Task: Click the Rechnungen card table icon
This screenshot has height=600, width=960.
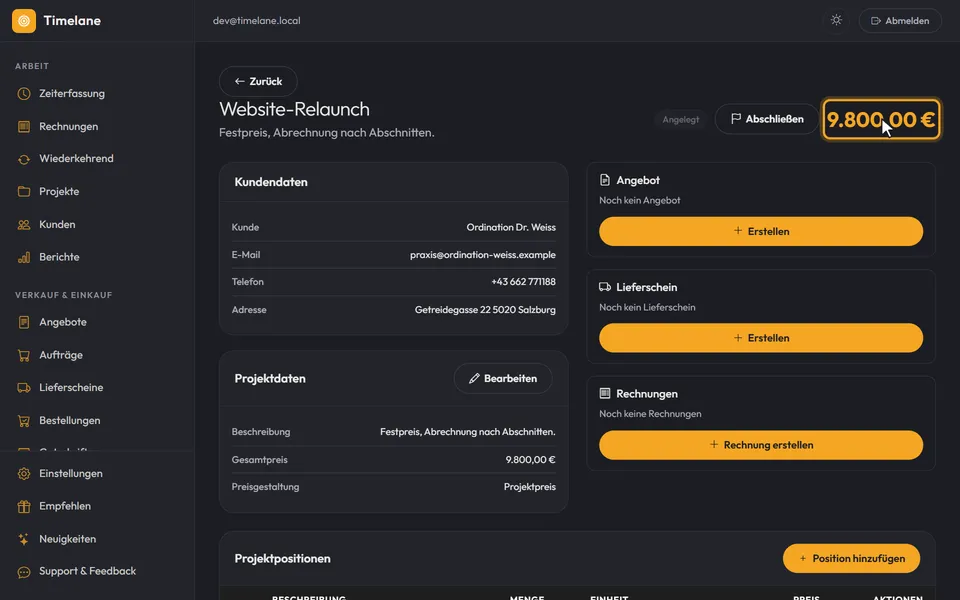Action: [x=605, y=394]
